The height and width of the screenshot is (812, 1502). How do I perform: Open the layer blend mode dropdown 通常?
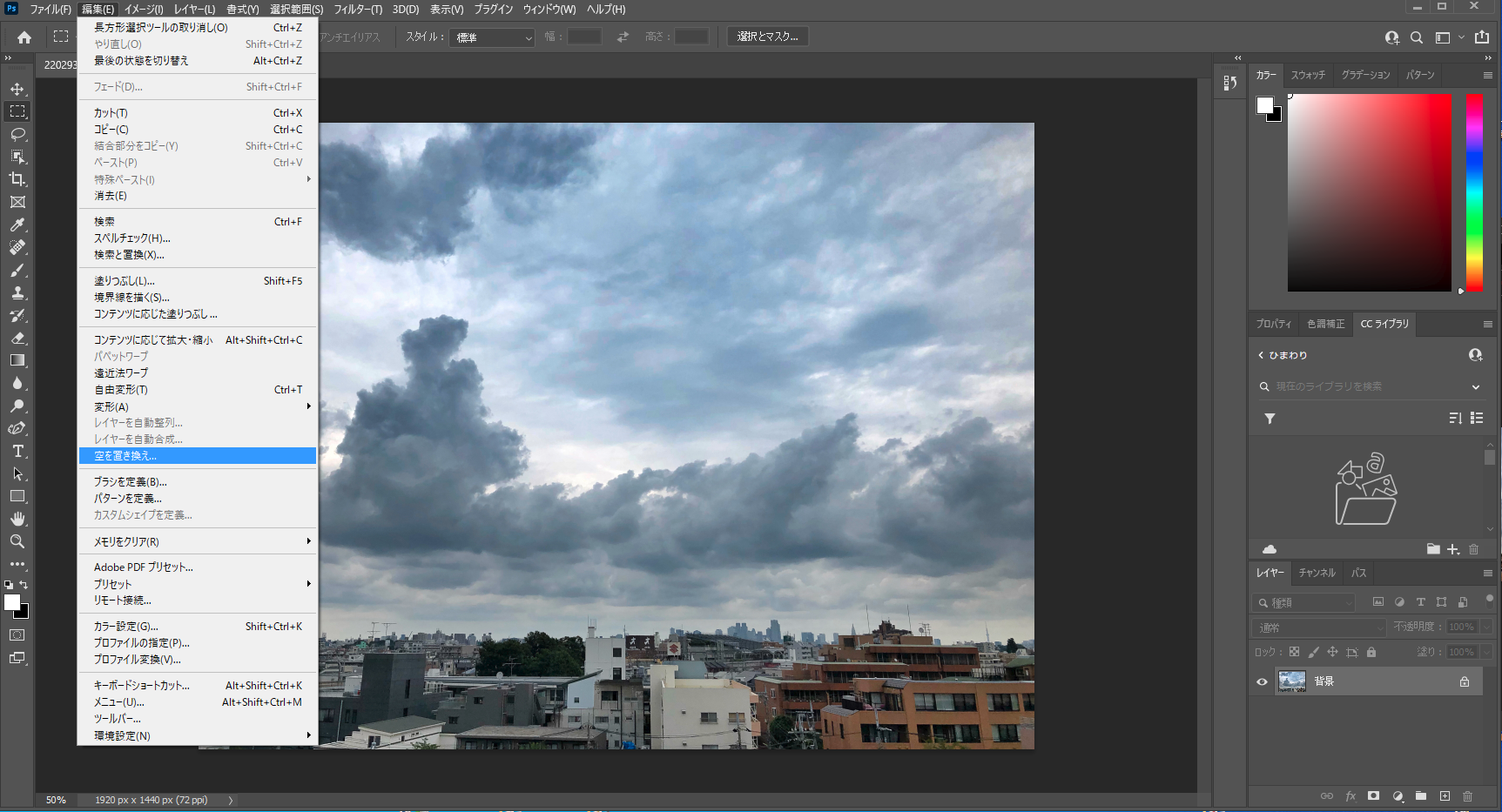point(1320,627)
